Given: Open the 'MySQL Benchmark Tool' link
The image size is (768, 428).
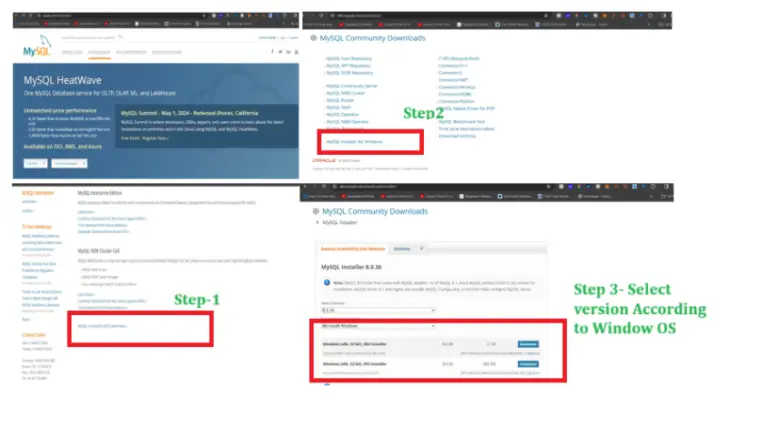Looking at the screenshot, I should click(461, 121).
